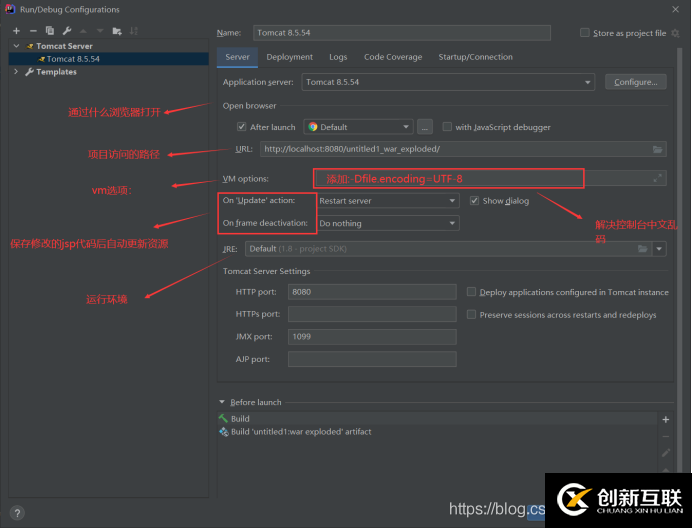Click the Move Down arrow in toolbar
Viewport: 692px width, 528px height.
click(x=100, y=31)
